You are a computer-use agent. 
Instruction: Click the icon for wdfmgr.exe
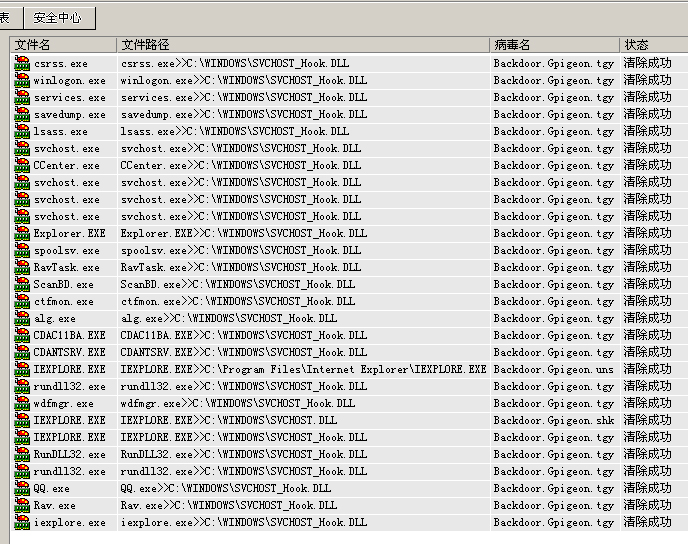tap(22, 403)
